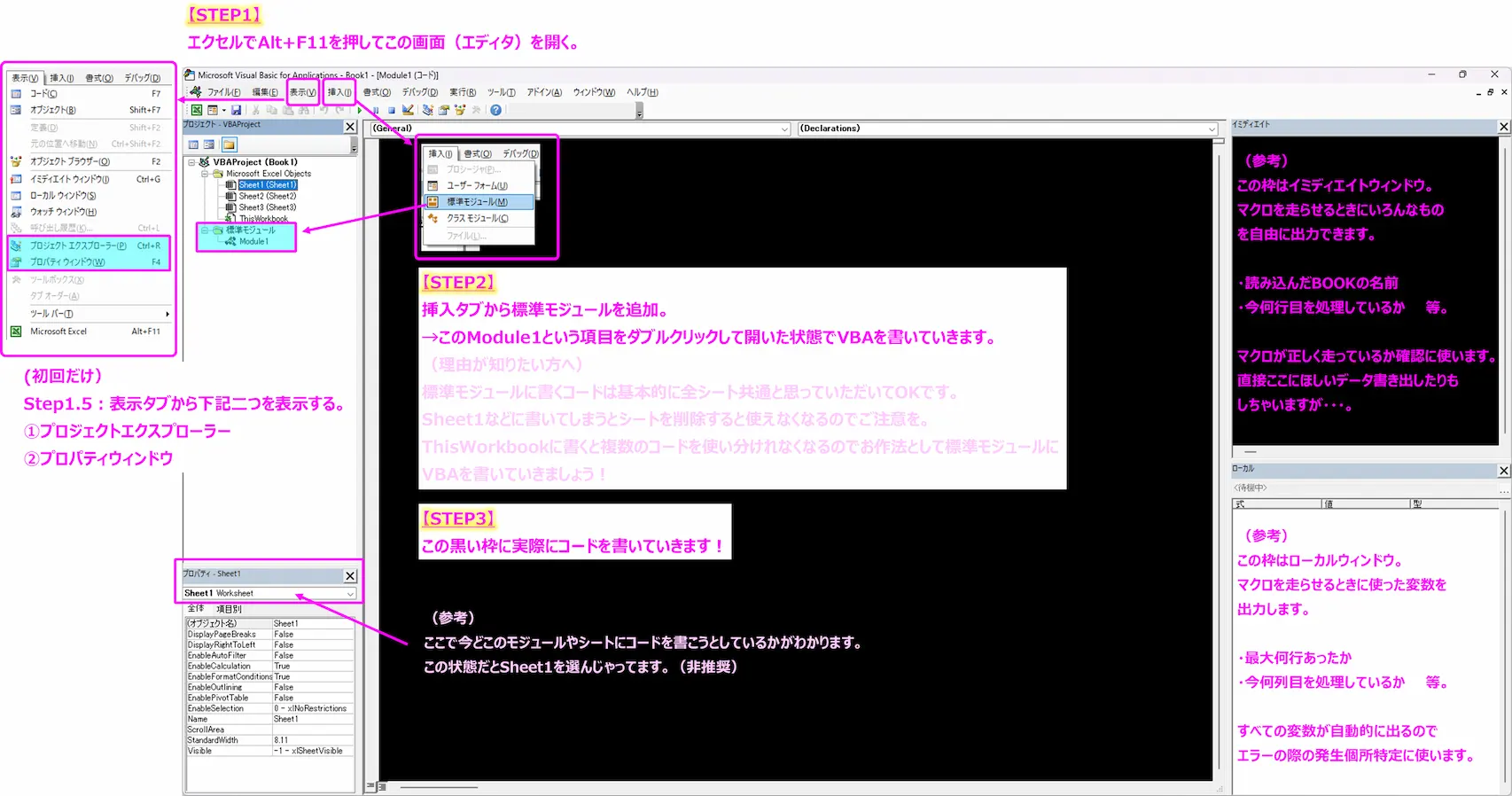Open ファイル(F) in the main menu bar
The height and width of the screenshot is (796, 1512).
[223, 92]
